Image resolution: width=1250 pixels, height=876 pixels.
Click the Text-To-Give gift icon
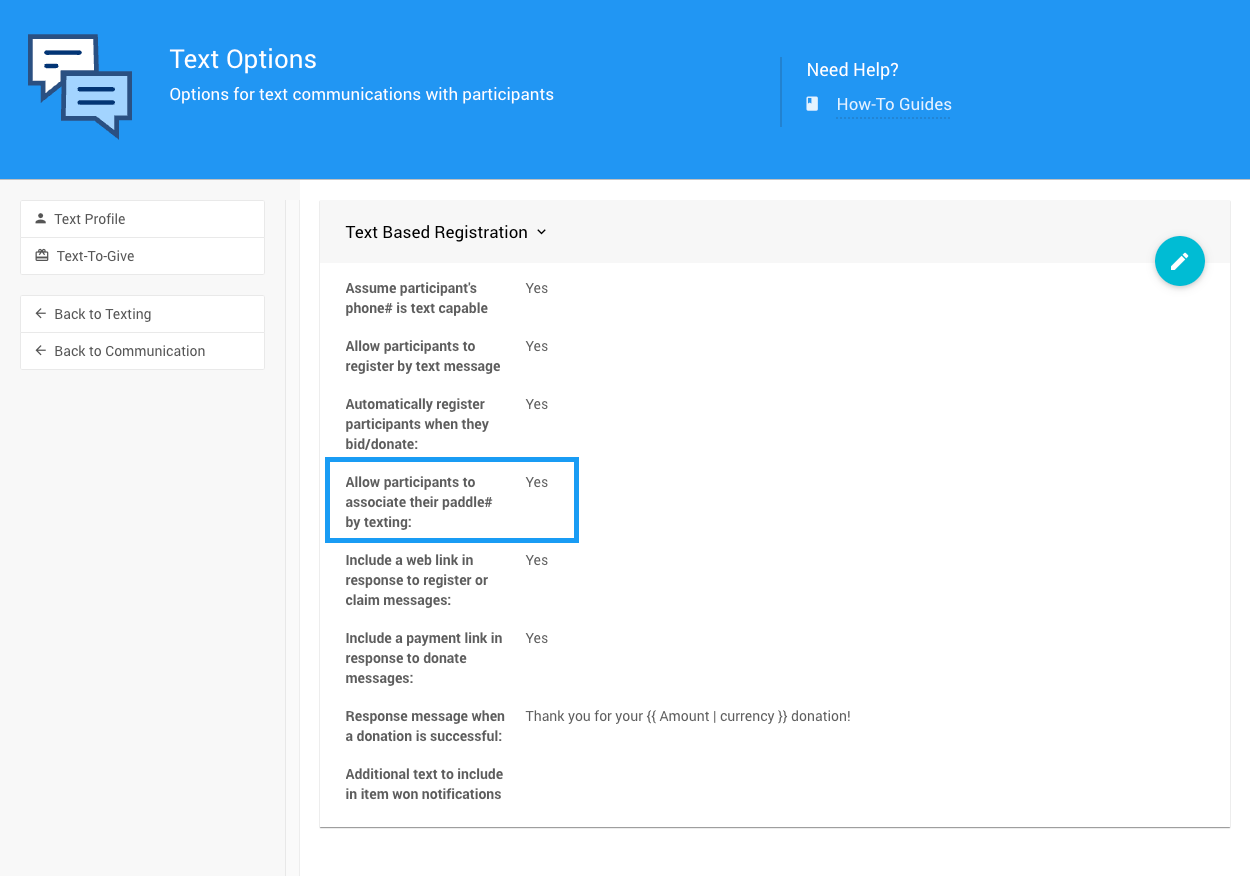click(41, 256)
